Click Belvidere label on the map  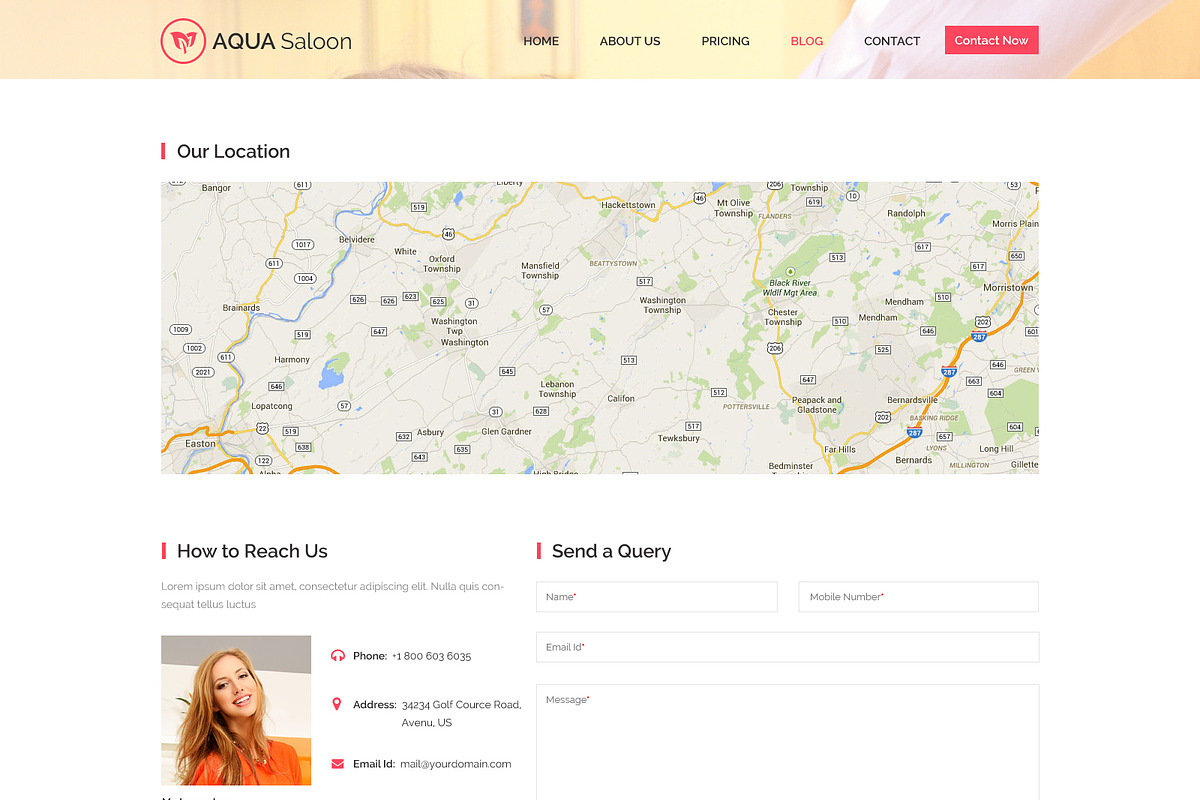(357, 240)
